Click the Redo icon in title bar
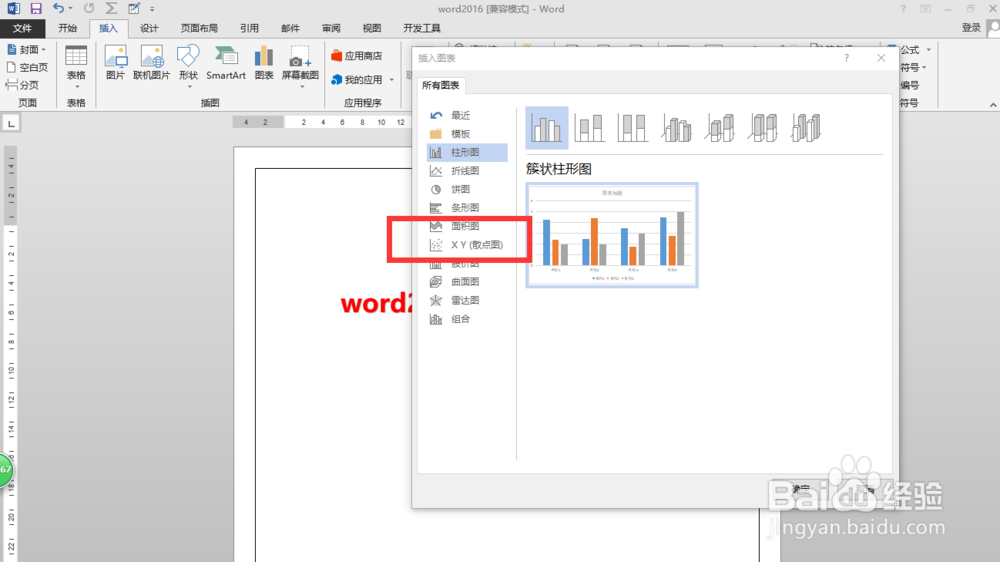Screen dimensions: 1000x562 tap(89, 8)
